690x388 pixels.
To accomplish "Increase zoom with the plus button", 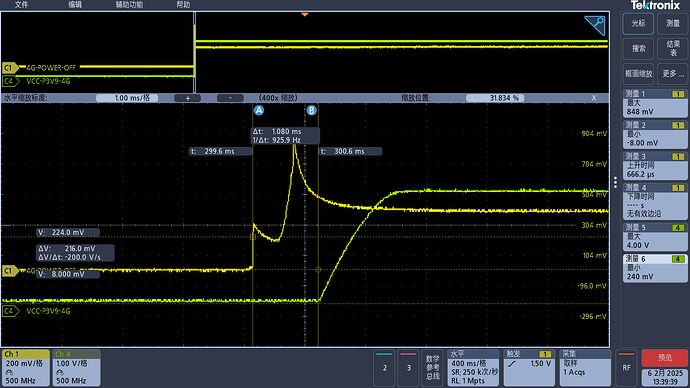I will (187, 98).
